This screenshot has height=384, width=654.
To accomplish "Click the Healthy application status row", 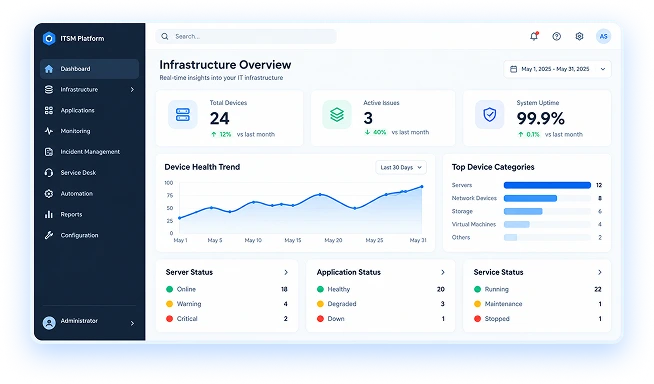I will (380, 289).
